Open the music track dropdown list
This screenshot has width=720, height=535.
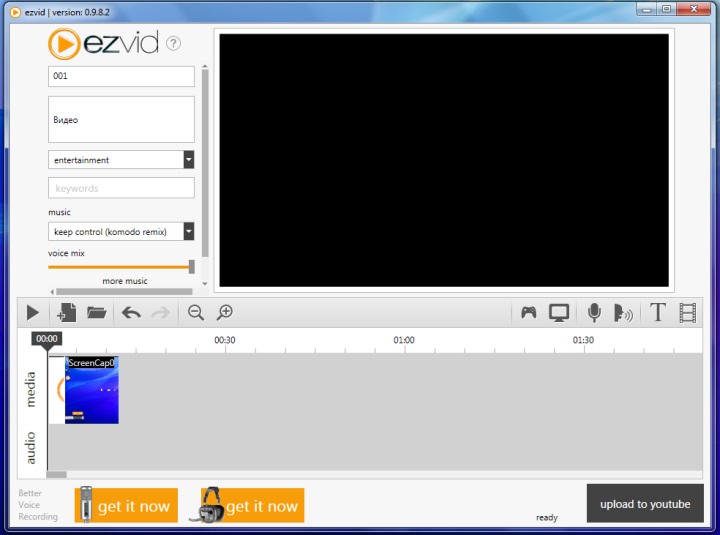click(x=188, y=232)
